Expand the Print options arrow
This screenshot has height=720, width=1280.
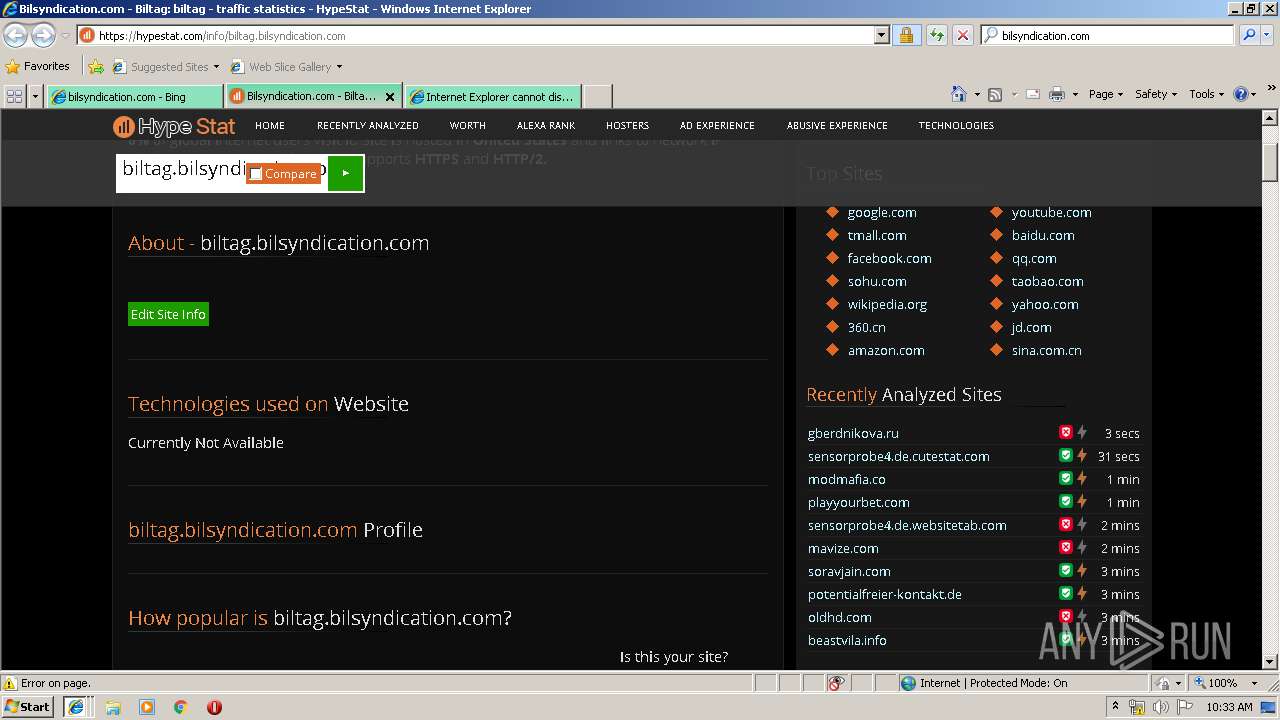tap(1075, 94)
